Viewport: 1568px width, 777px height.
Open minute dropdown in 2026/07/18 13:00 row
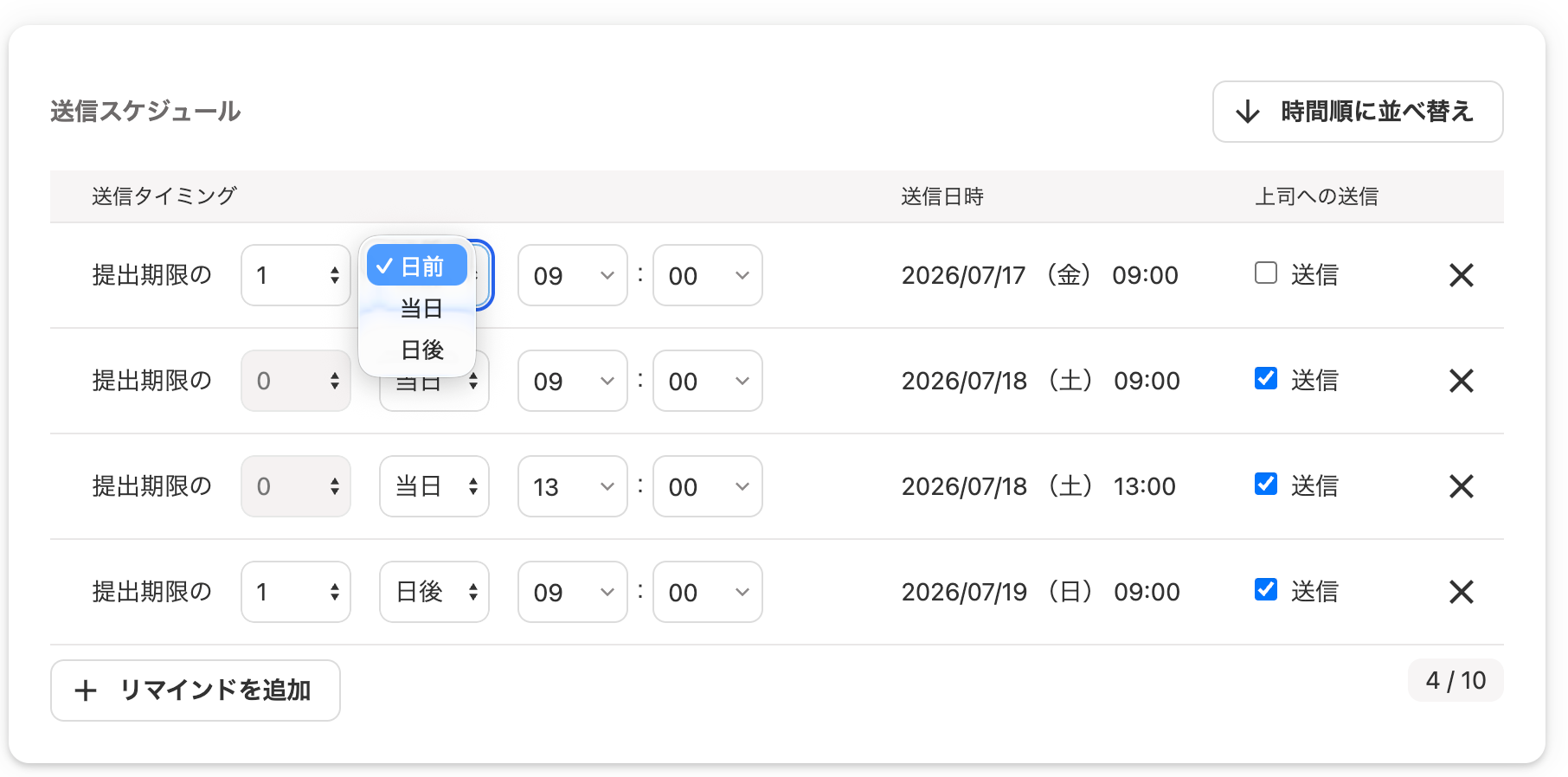(x=708, y=486)
